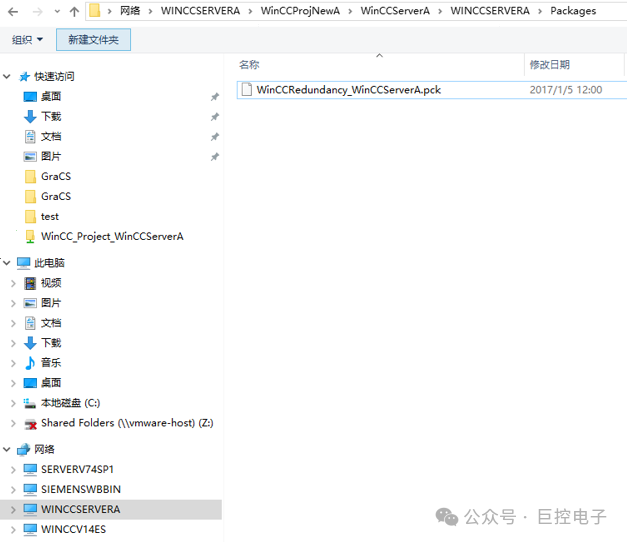Screen dimensions: 627x542
Task: Open 图片 under quick access
Action: pos(51,156)
